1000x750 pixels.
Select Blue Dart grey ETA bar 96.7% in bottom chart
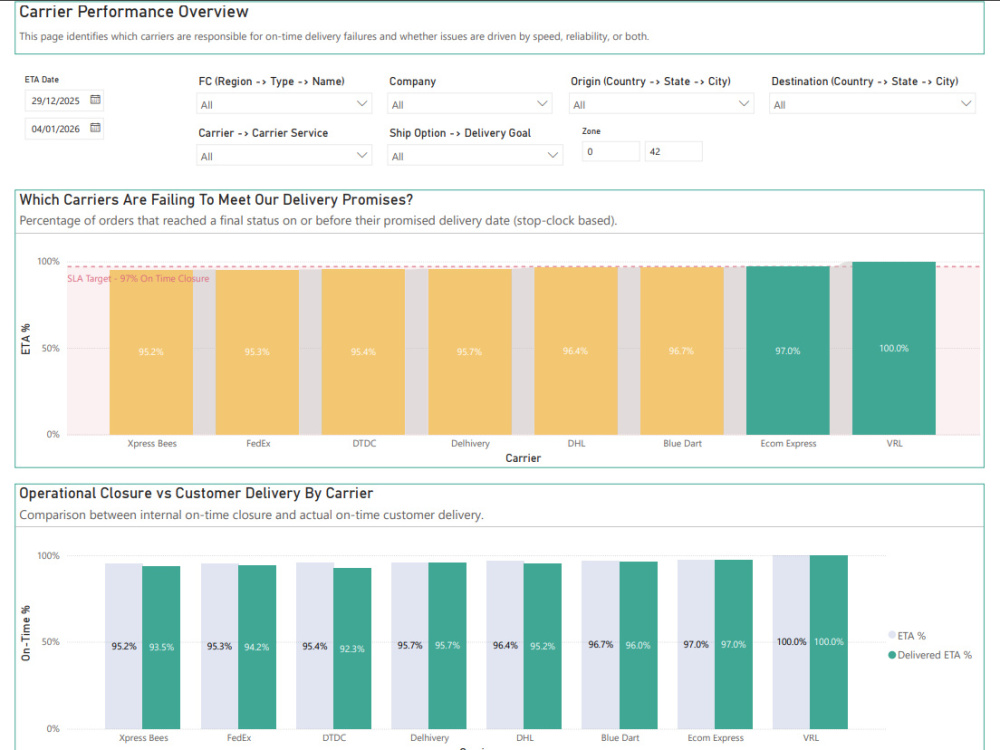pyautogui.click(x=600, y=645)
